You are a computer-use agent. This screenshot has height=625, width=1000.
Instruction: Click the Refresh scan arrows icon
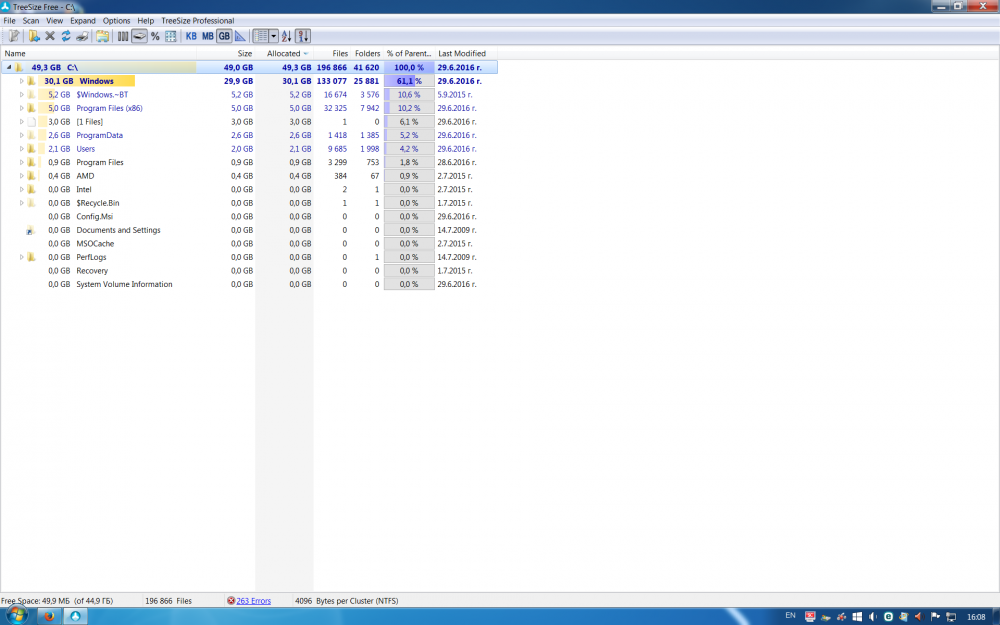click(x=66, y=36)
